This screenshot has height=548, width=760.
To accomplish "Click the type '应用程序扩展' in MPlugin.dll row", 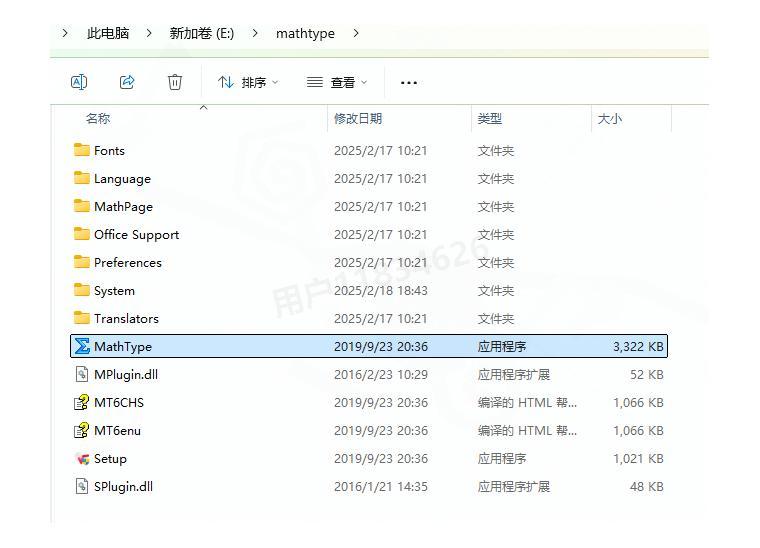I will [514, 375].
